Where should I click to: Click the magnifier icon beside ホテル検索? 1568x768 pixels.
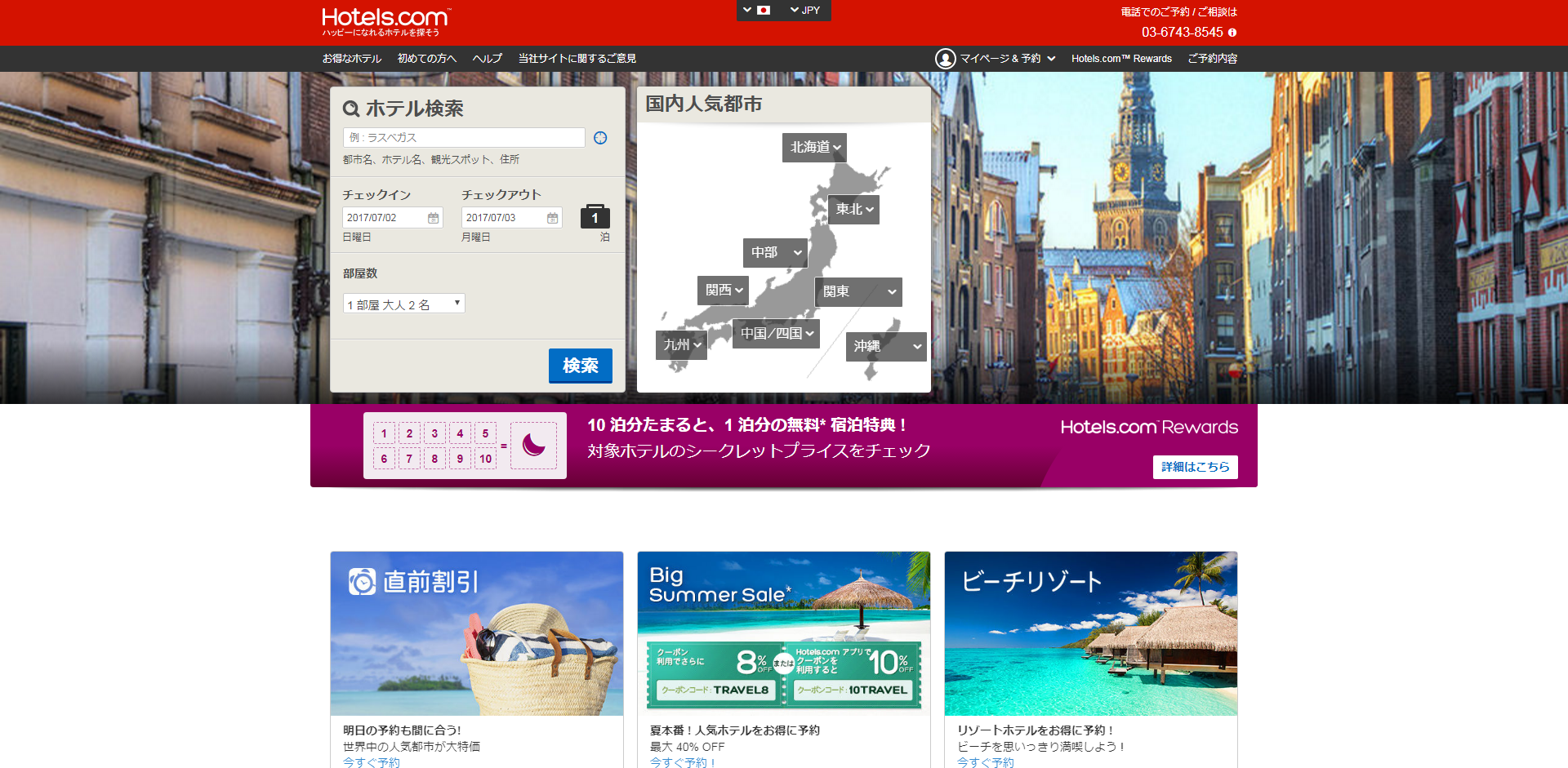tap(351, 107)
